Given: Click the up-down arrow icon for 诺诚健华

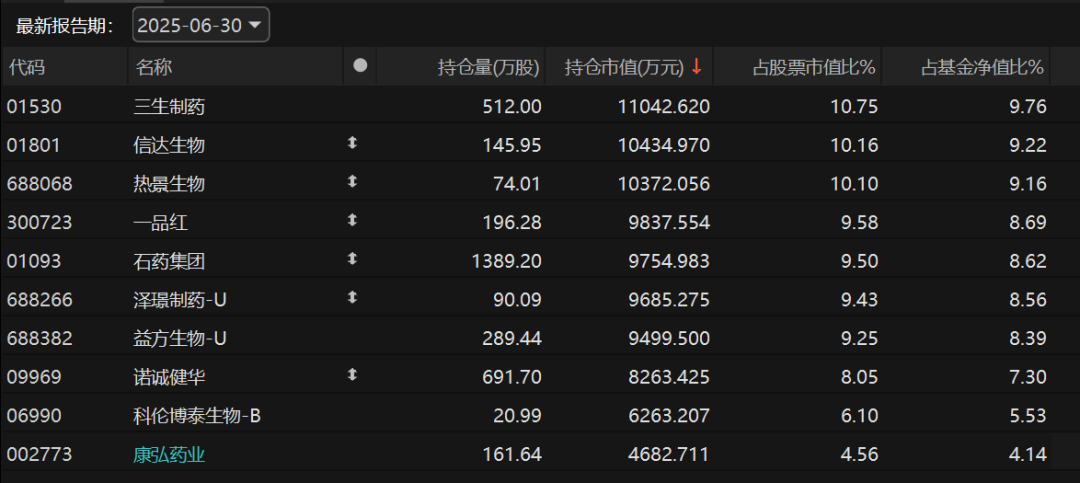Looking at the screenshot, I should 352,375.
